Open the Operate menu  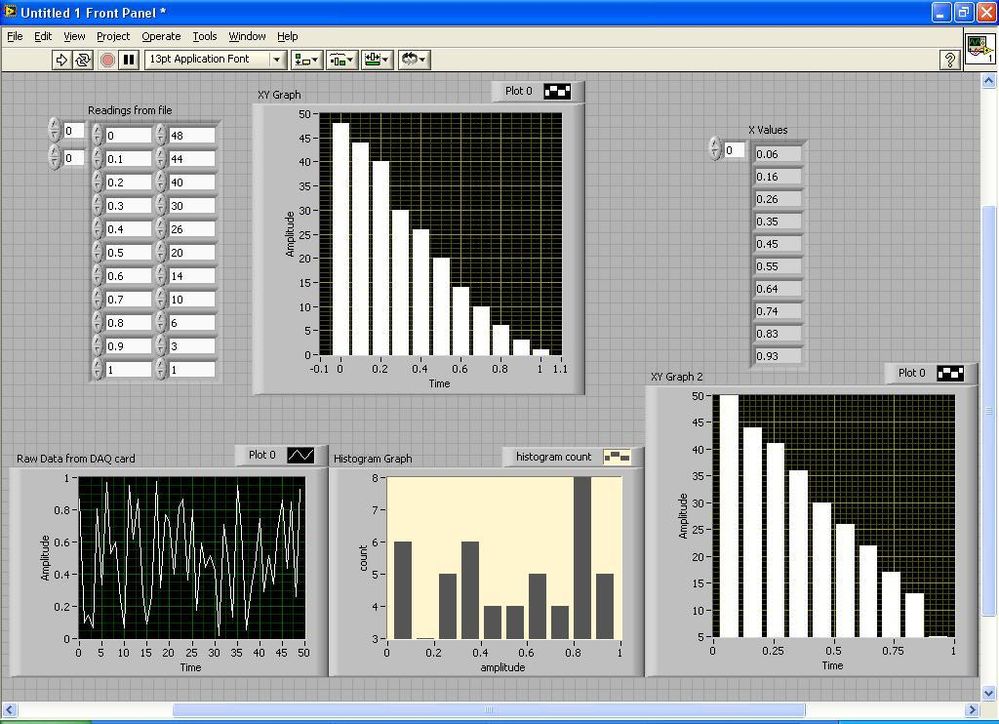161,36
